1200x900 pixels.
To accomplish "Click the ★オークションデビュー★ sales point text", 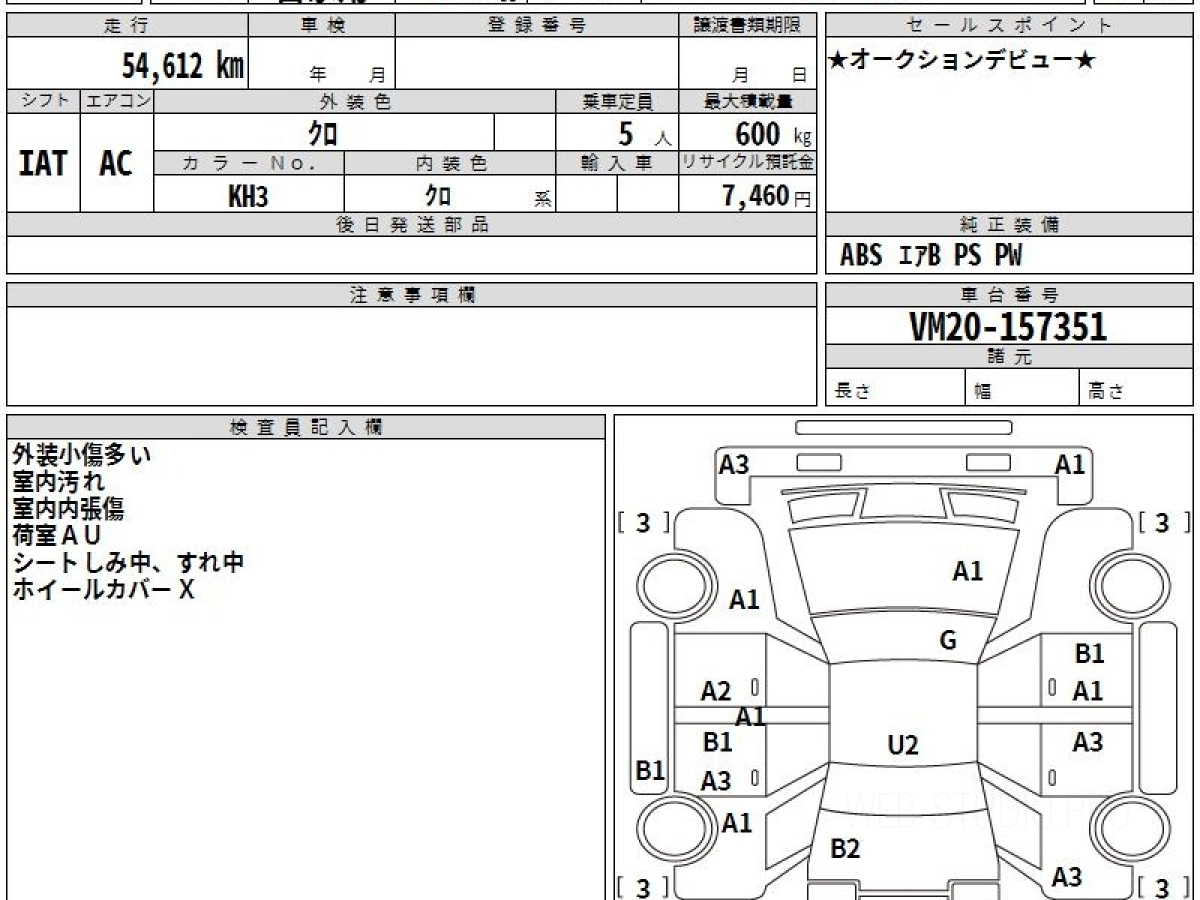I will coord(962,61).
